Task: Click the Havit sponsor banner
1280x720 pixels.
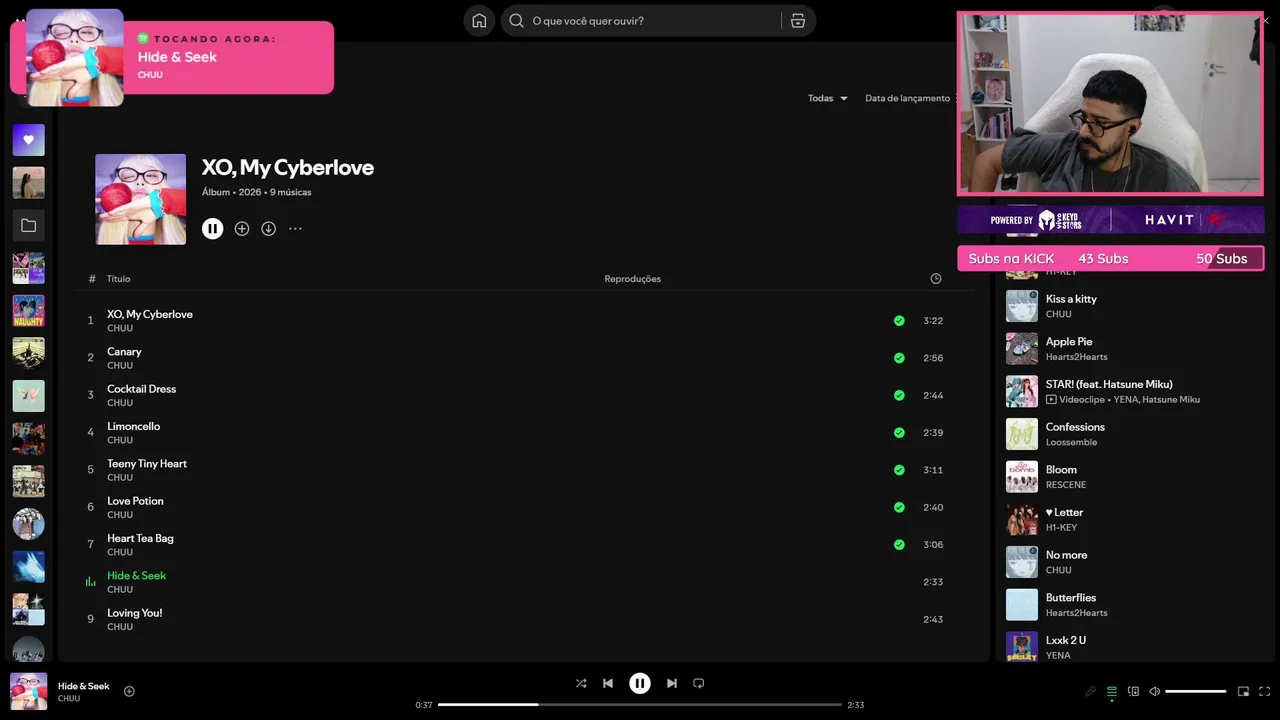Action: [1187, 219]
